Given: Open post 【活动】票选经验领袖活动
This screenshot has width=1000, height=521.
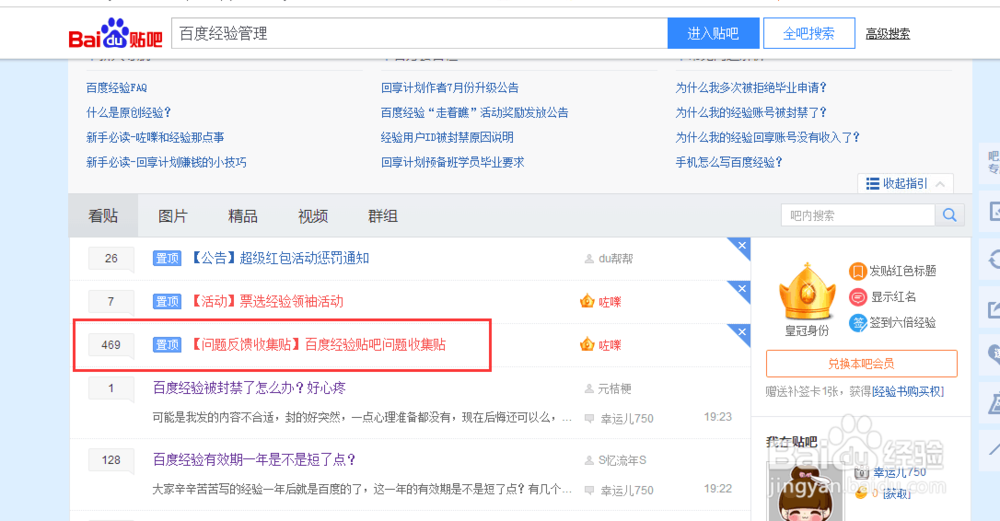Looking at the screenshot, I should coord(267,302).
